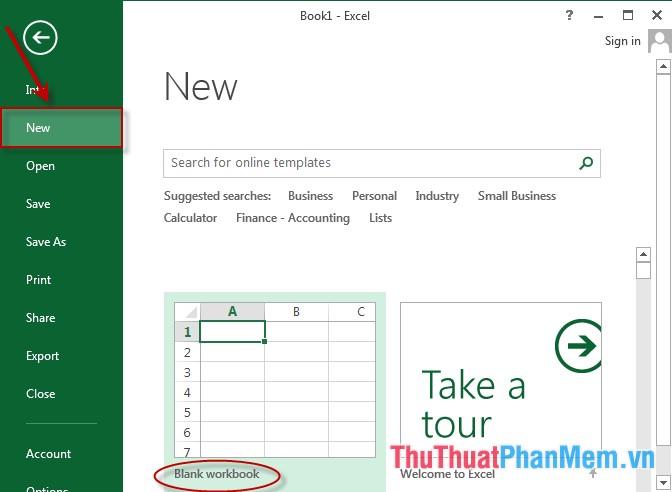Open the Export page
This screenshot has height=492, width=672.
pyautogui.click(x=42, y=356)
